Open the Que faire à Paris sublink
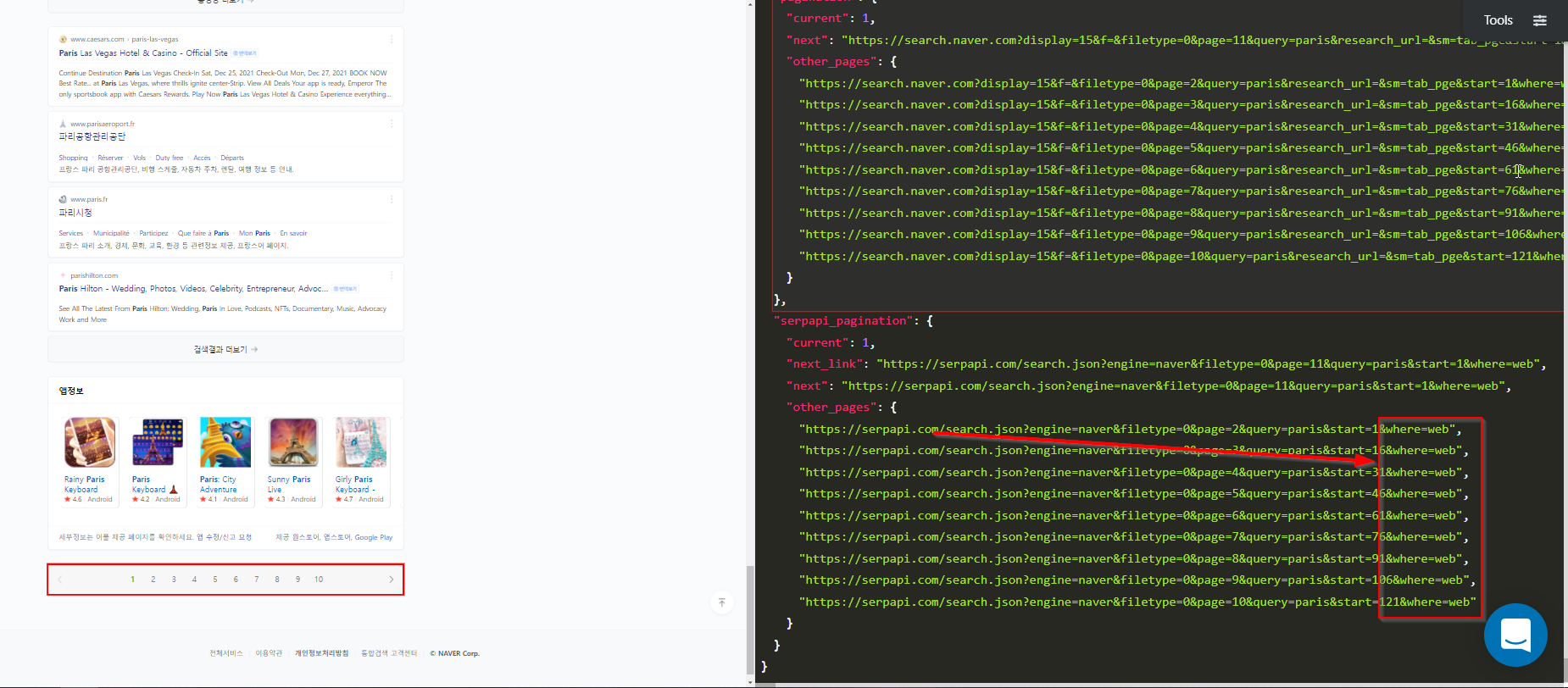 coord(203,233)
